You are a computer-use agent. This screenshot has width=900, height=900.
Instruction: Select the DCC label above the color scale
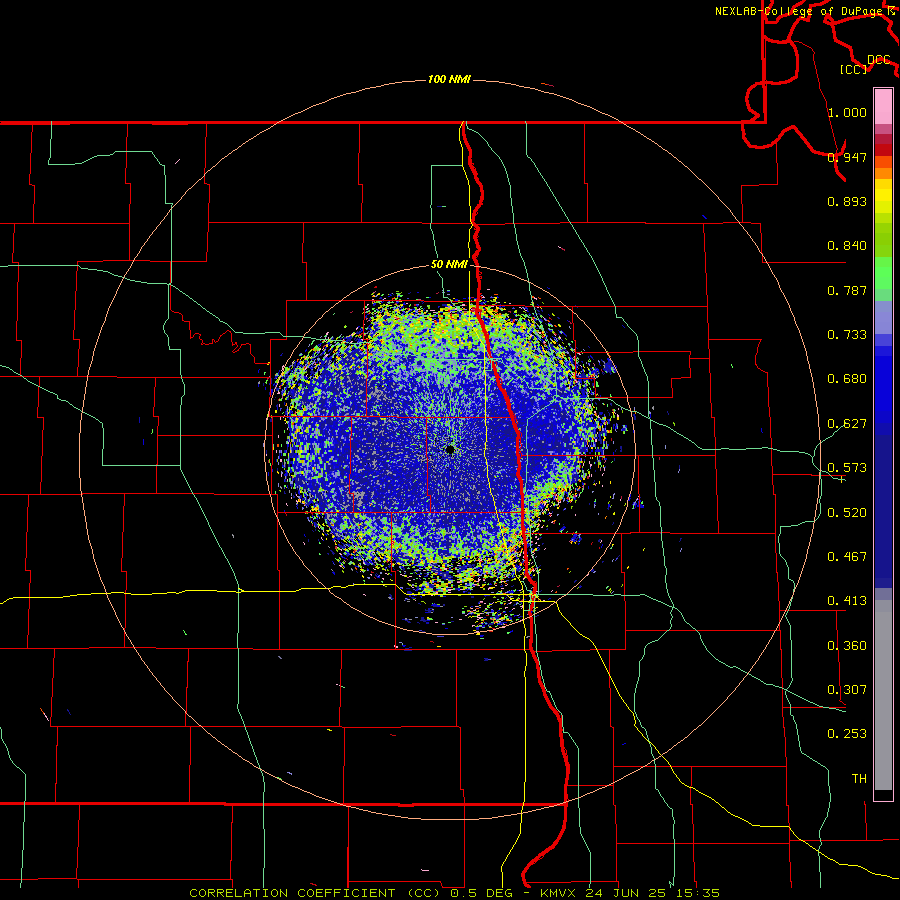click(x=878, y=60)
